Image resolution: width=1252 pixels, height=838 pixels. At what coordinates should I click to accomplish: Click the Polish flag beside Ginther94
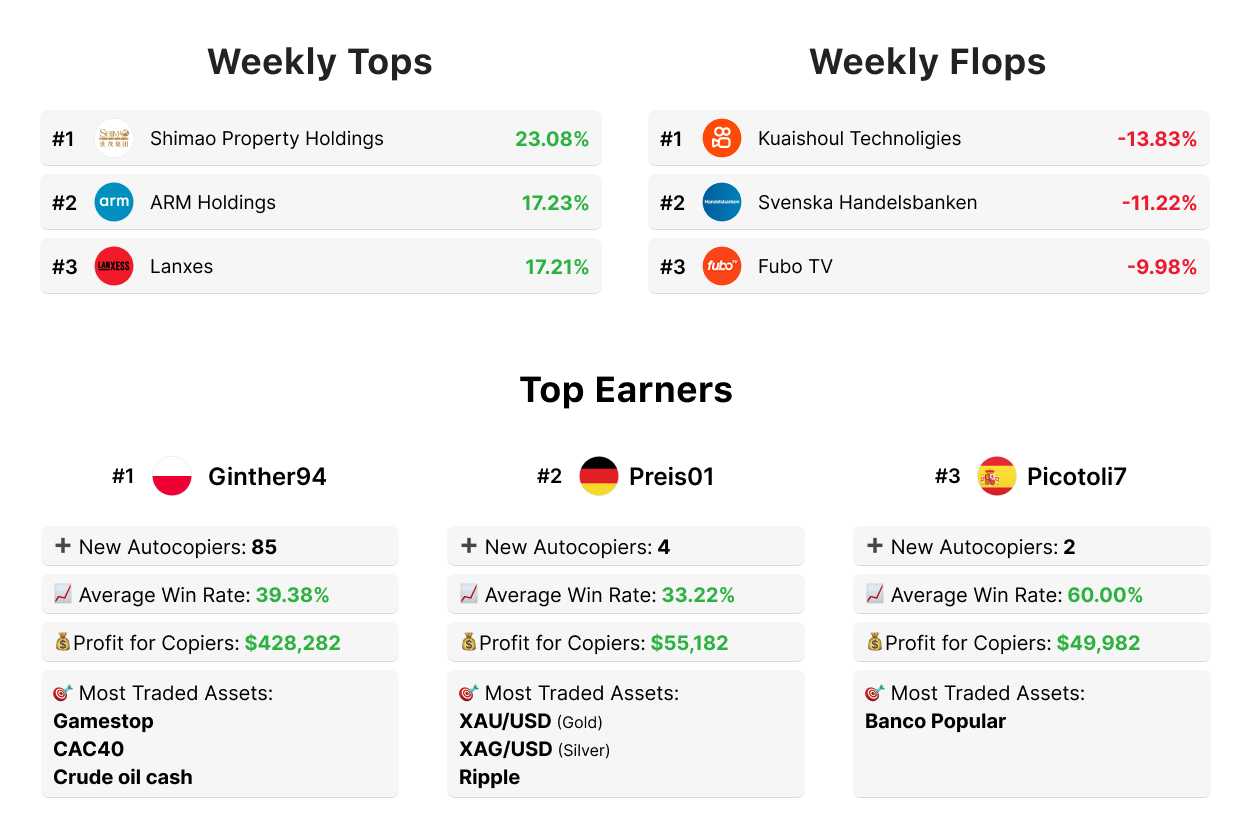(172, 476)
